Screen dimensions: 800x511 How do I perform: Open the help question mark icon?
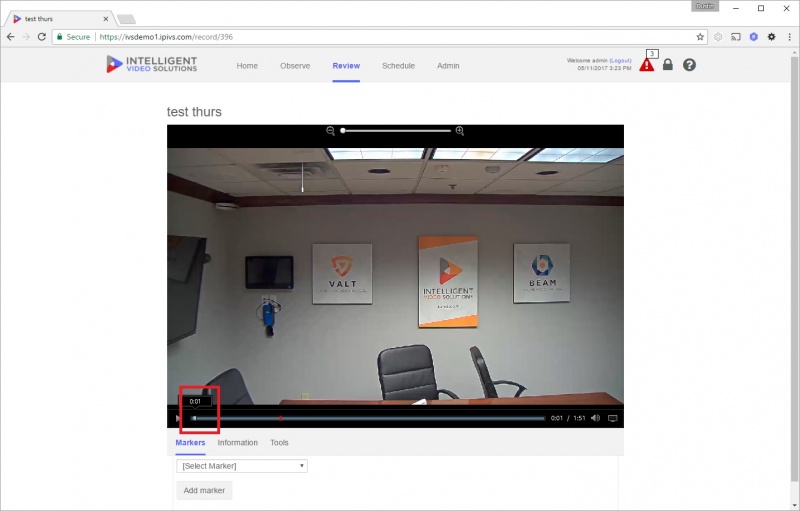point(689,65)
